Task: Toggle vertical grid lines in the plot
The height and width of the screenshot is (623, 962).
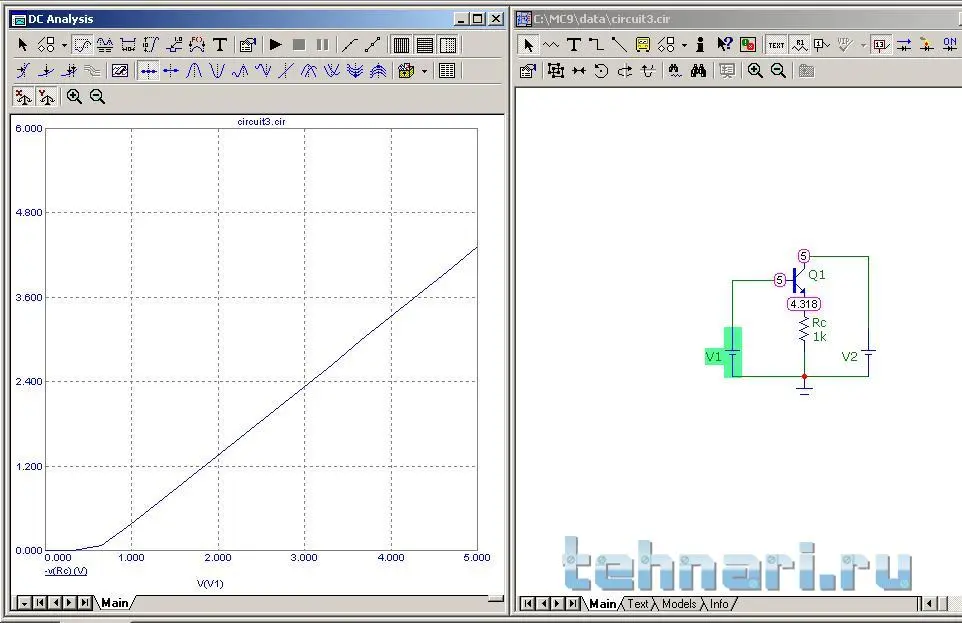Action: click(x=401, y=45)
